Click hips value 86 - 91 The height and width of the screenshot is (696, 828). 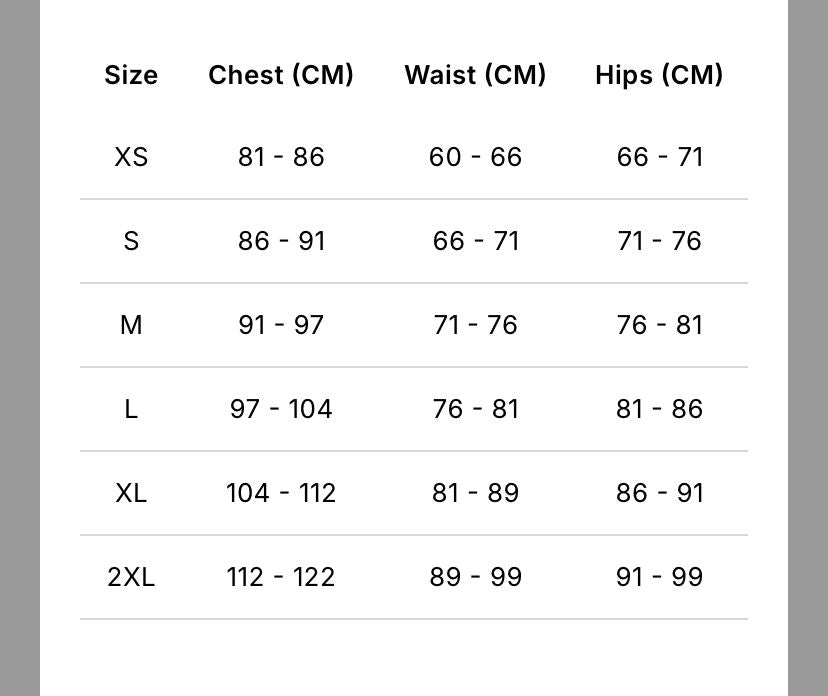click(659, 493)
